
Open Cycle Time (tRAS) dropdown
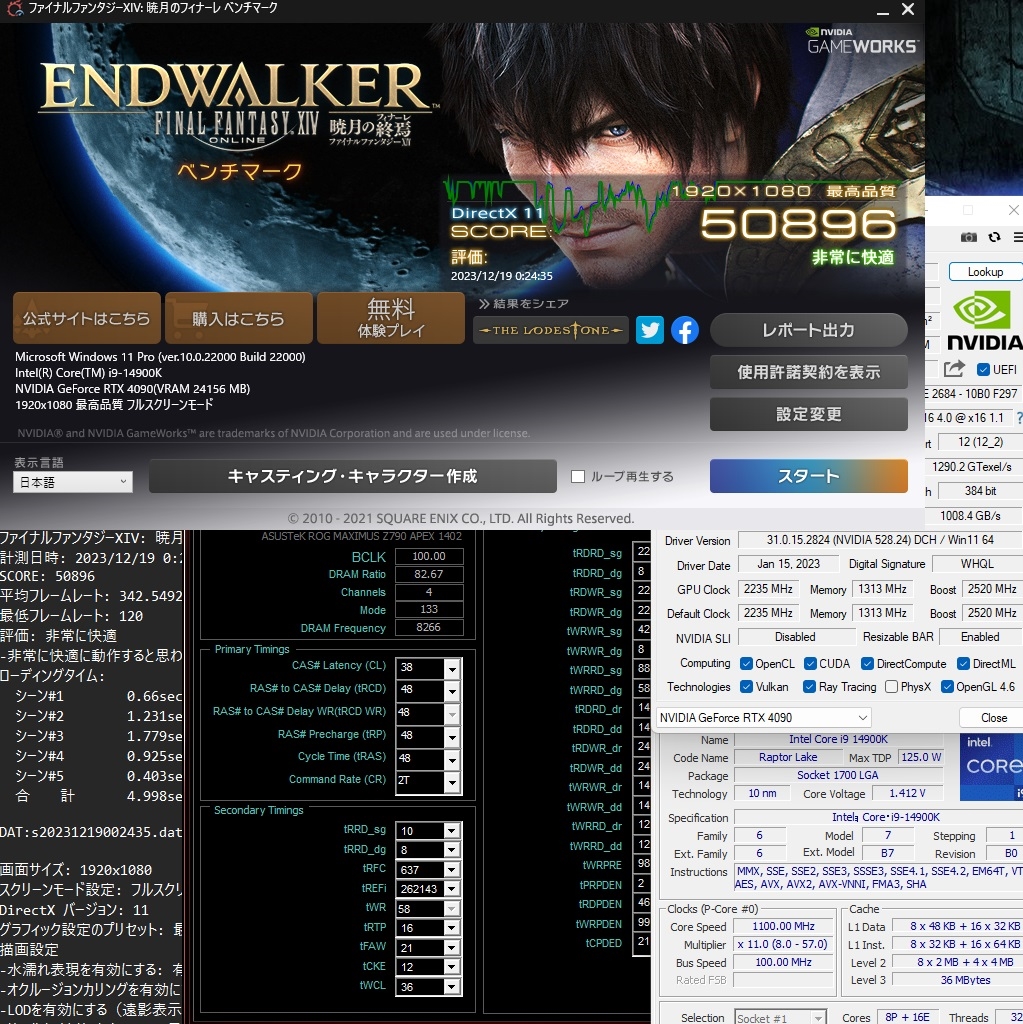pos(451,760)
